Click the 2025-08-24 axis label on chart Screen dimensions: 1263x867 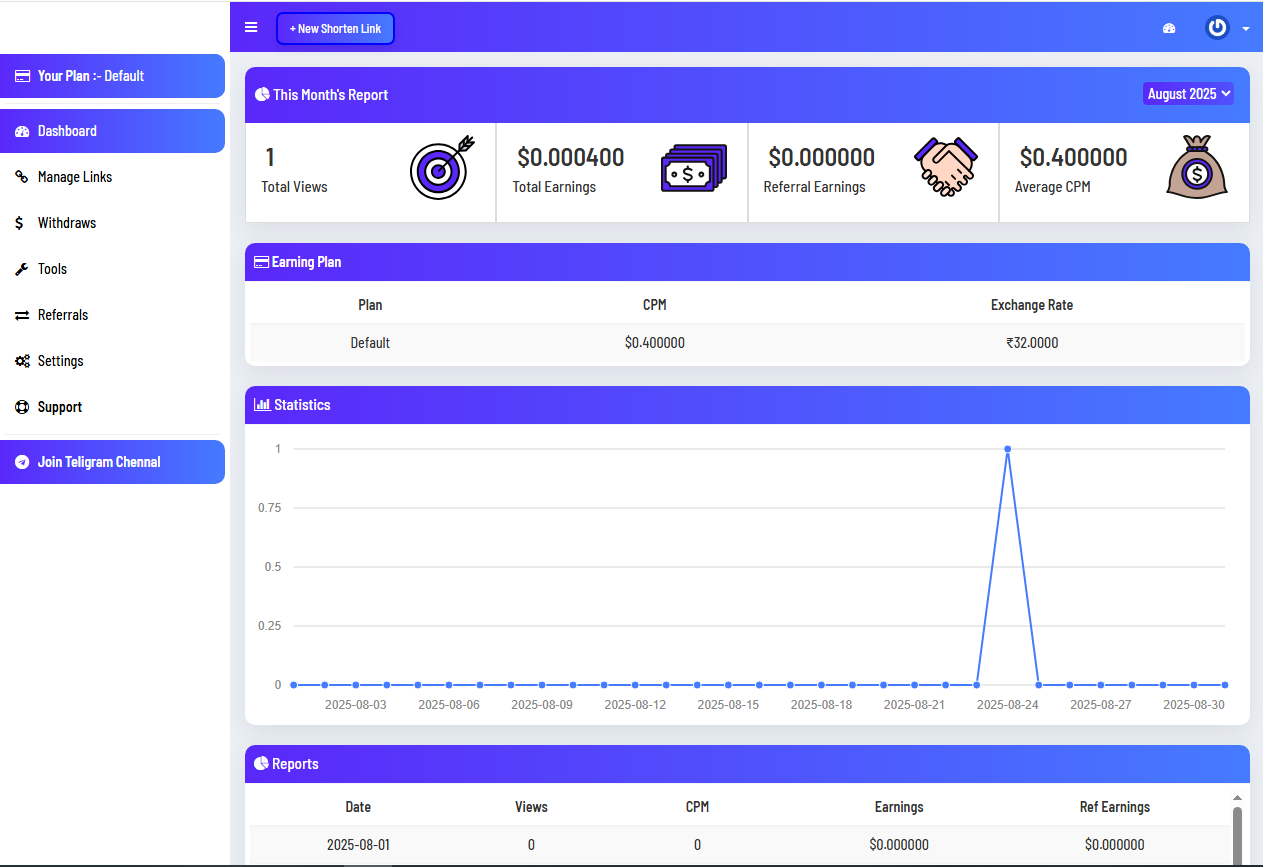(1007, 705)
